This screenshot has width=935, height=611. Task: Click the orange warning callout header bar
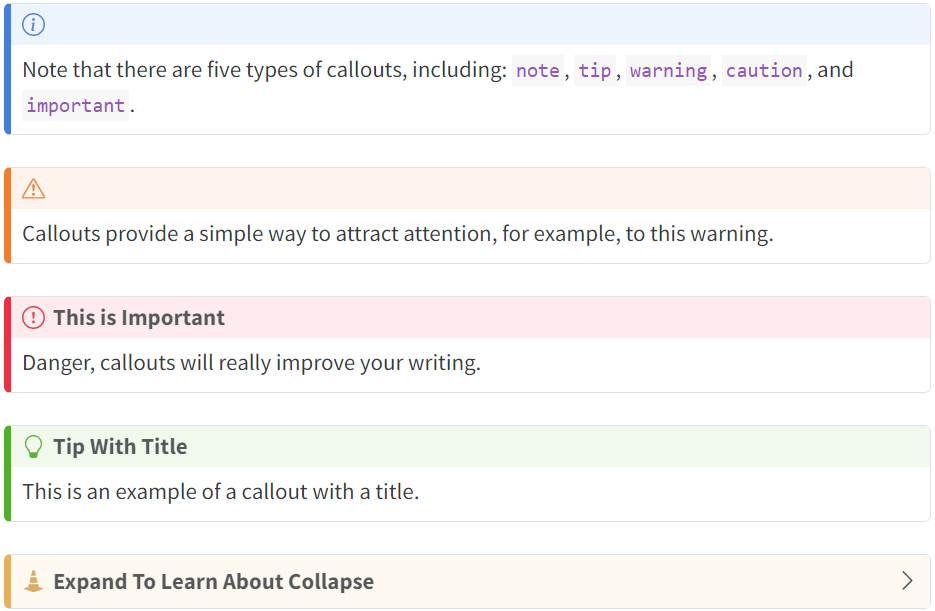pyautogui.click(x=470, y=188)
